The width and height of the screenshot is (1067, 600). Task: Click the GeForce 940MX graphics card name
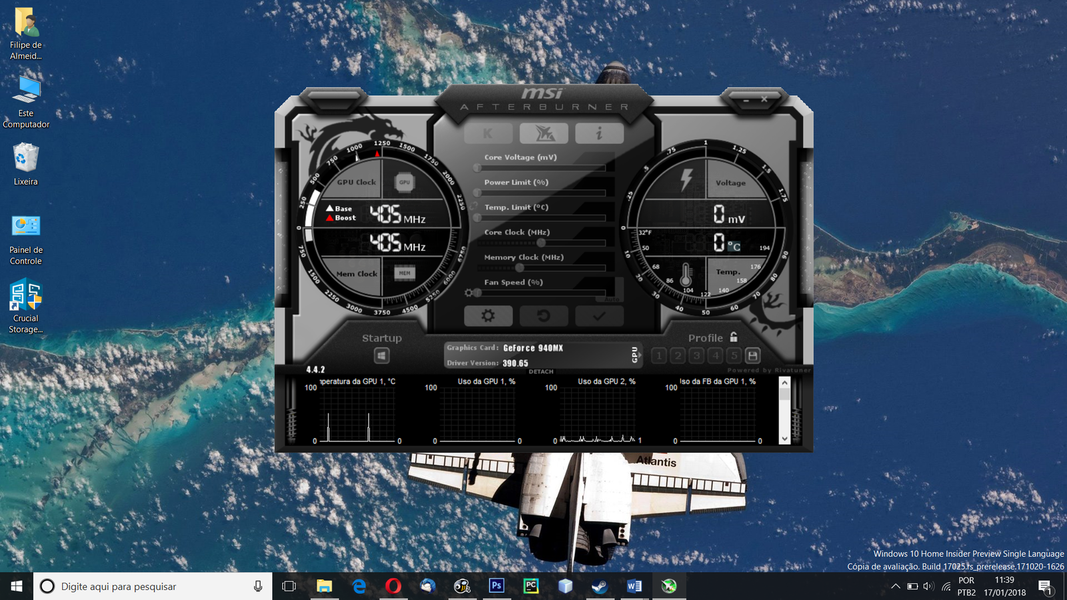[533, 348]
